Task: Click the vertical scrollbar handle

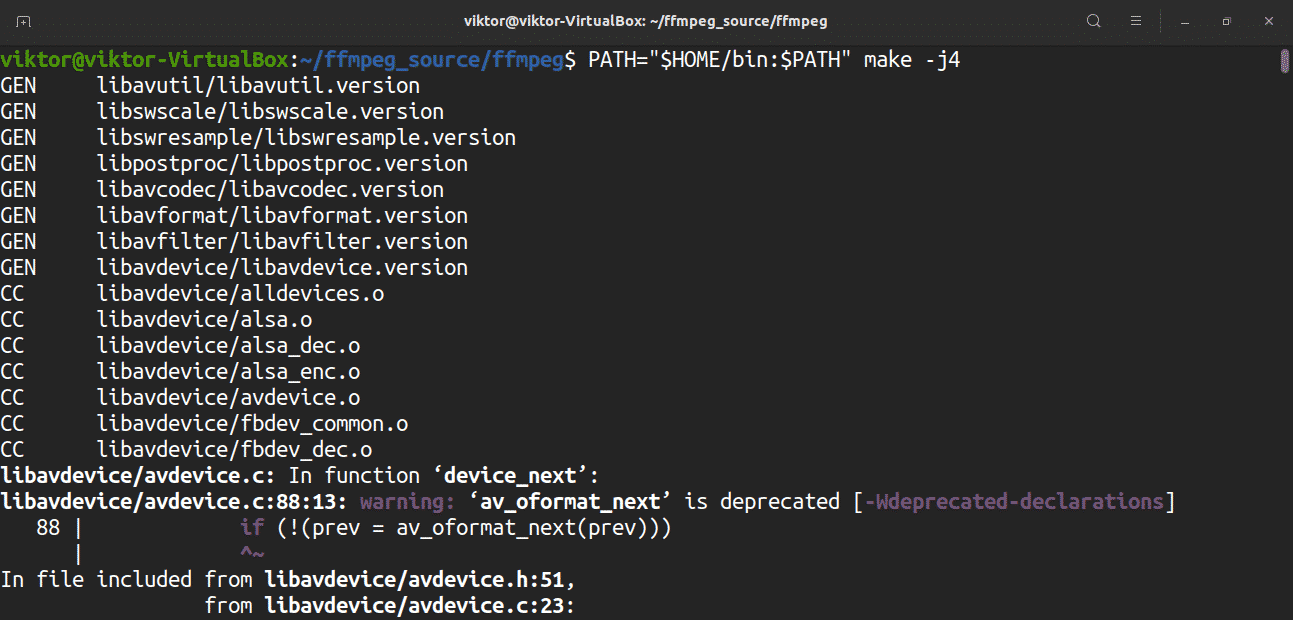Action: click(1285, 61)
